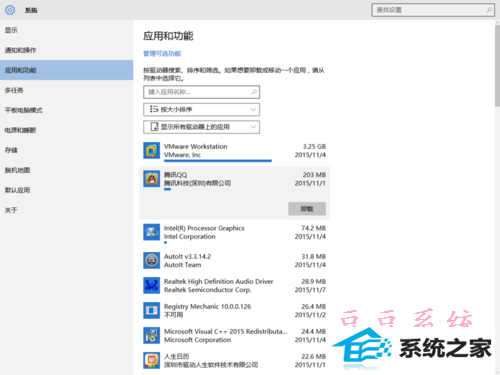Click the 28.9 MB size value
The width and height of the screenshot is (500, 375).
pyautogui.click(x=313, y=281)
